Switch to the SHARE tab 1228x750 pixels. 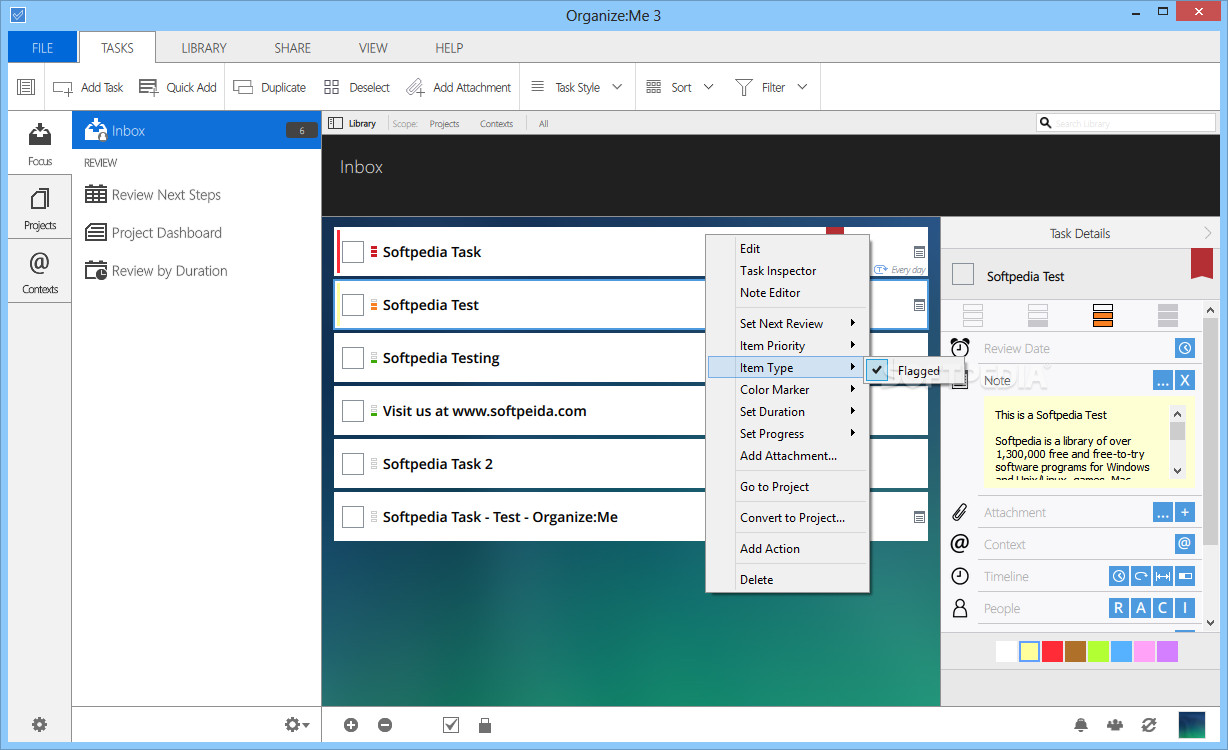click(x=292, y=47)
